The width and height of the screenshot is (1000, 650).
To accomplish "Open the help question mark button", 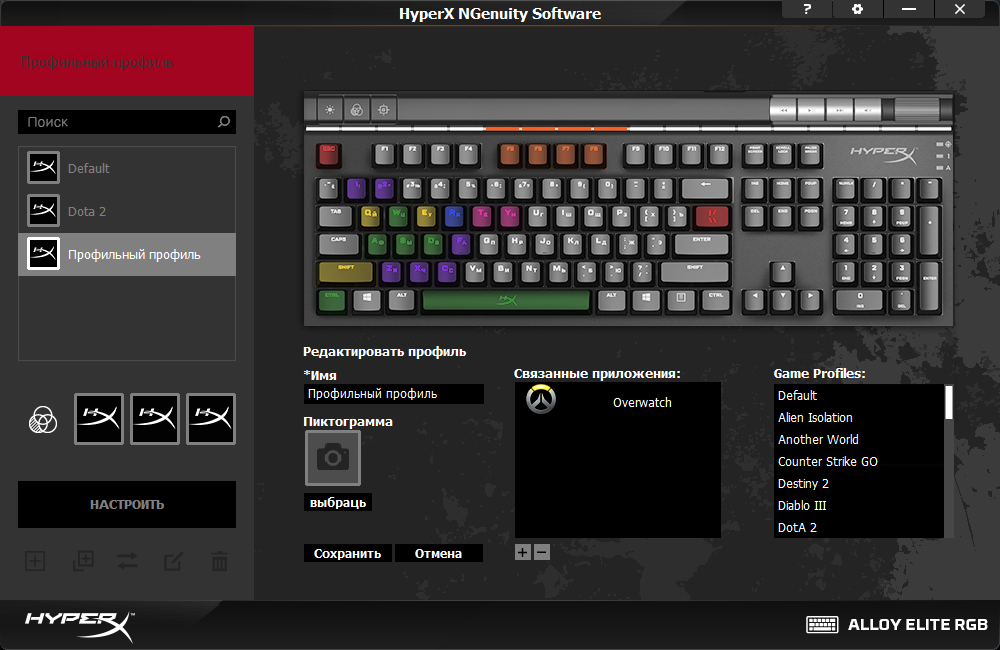I will (x=807, y=9).
